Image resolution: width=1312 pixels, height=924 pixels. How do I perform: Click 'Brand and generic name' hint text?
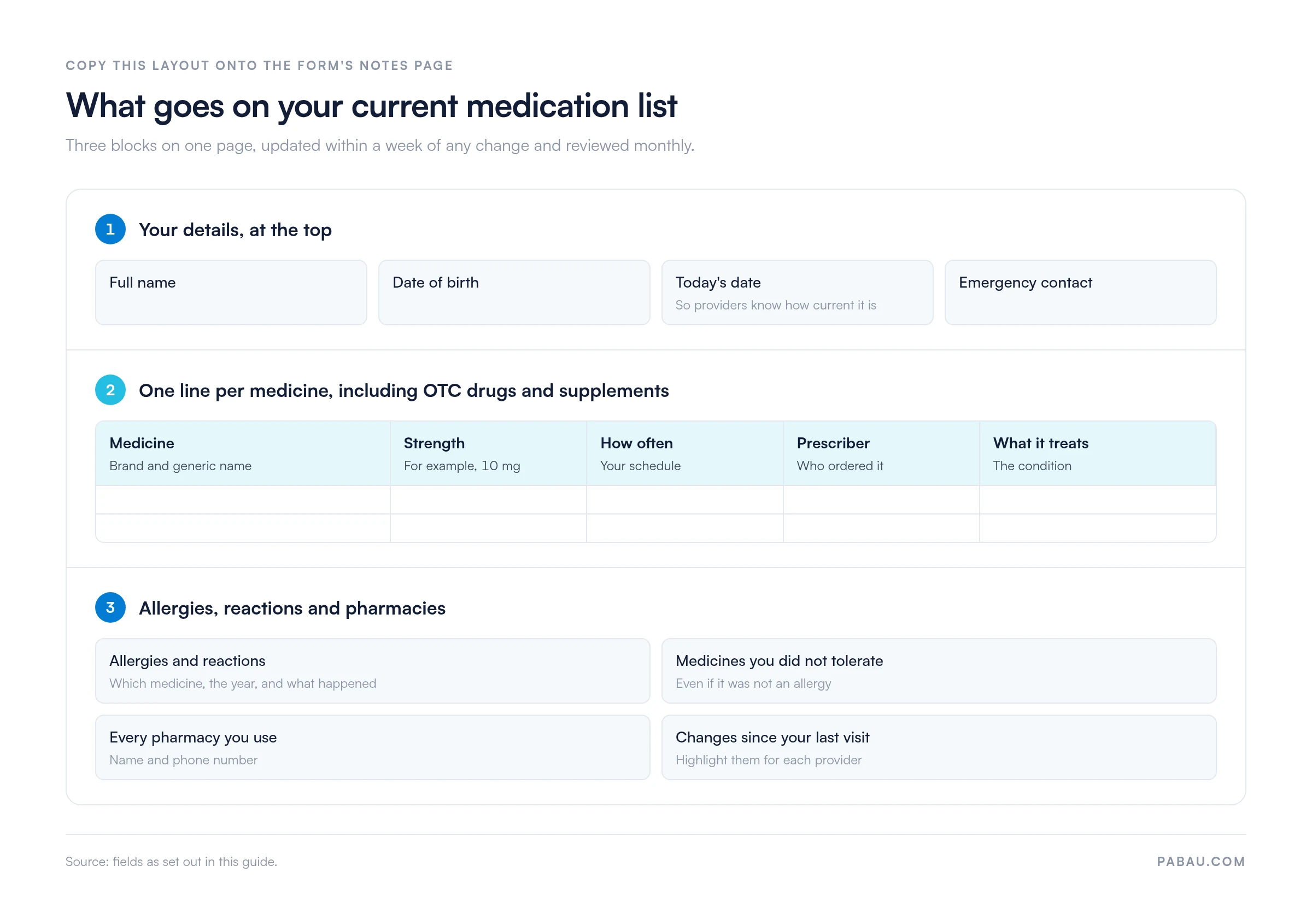click(180, 466)
